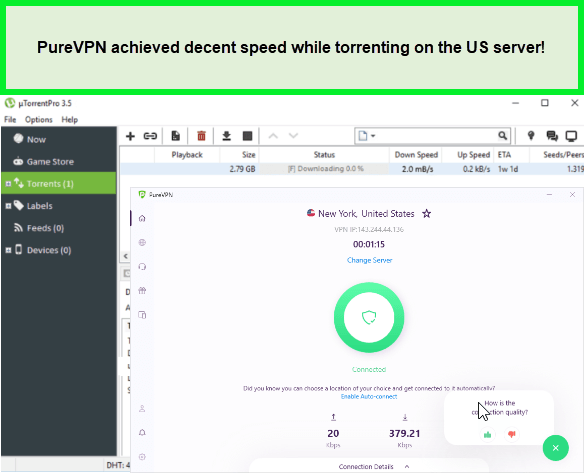Click the chat bubbles icon in toolbar

coord(552,136)
